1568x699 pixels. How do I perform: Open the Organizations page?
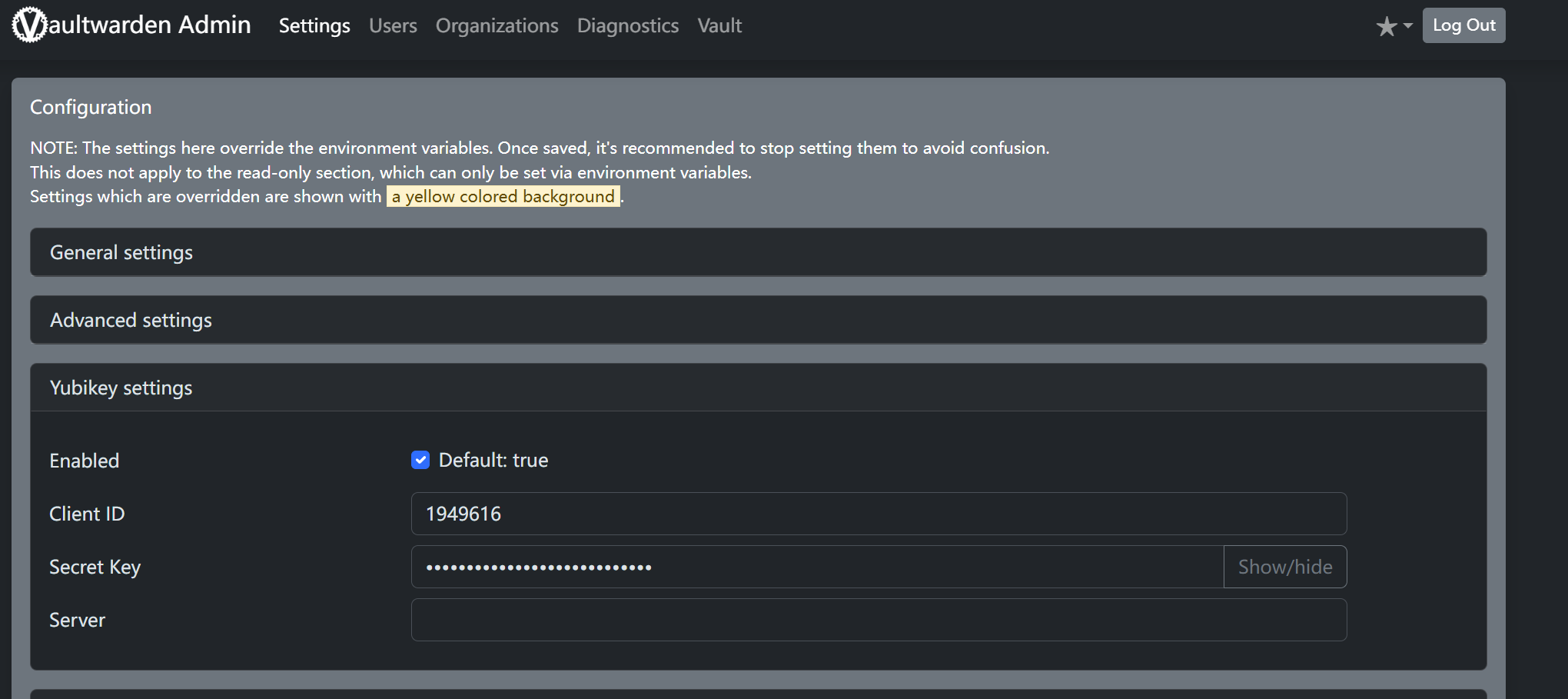497,26
